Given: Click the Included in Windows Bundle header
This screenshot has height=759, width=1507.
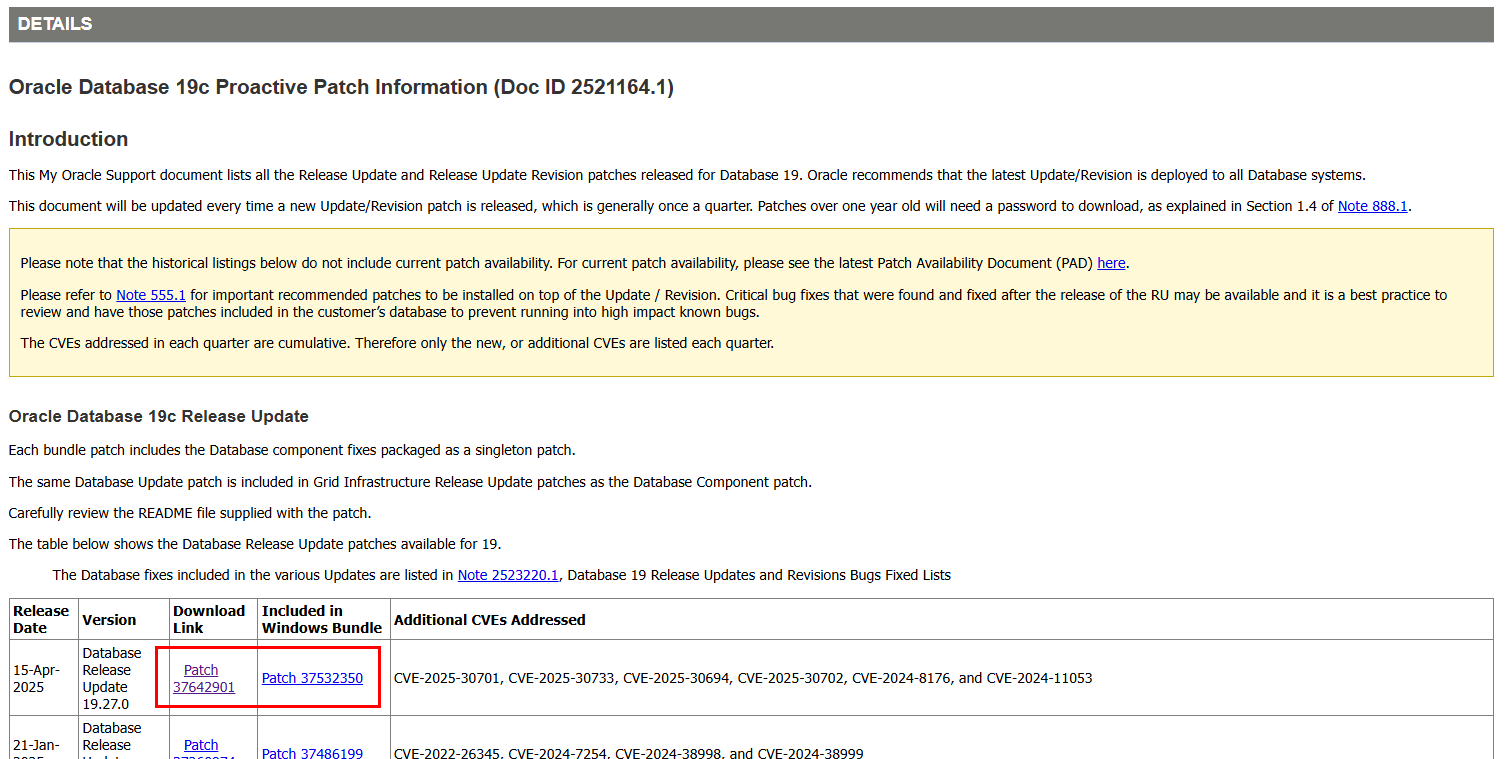Looking at the screenshot, I should [x=324, y=619].
